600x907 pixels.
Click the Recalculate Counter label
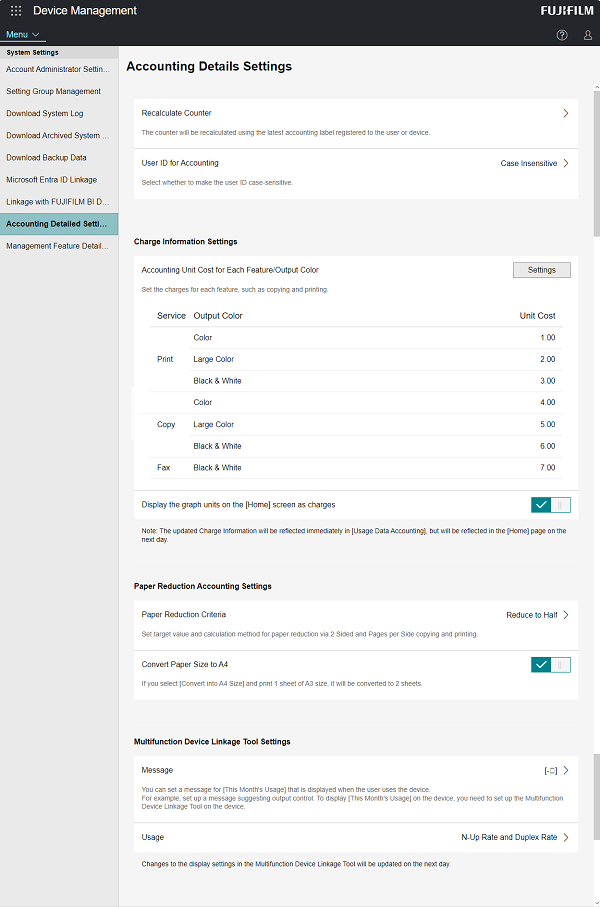176,113
